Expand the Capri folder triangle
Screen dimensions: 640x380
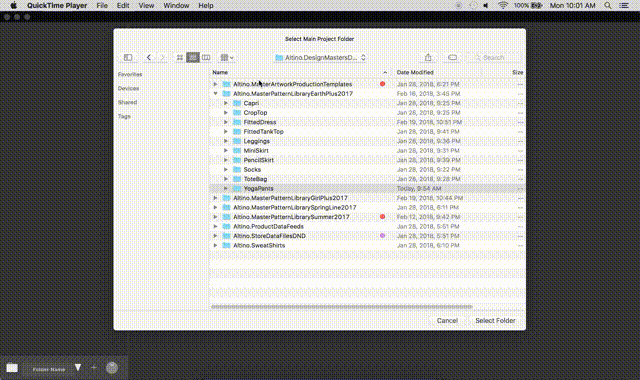(x=226, y=103)
